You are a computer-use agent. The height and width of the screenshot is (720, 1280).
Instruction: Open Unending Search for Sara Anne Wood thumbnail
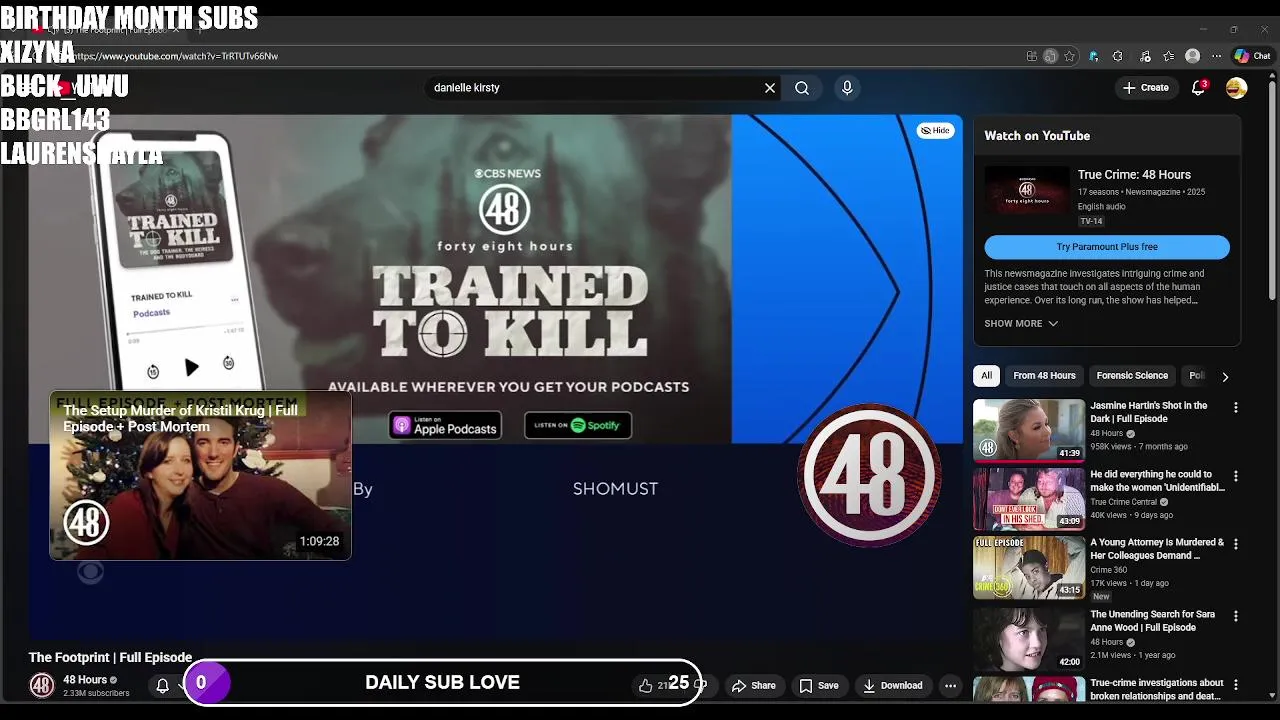tap(1028, 638)
